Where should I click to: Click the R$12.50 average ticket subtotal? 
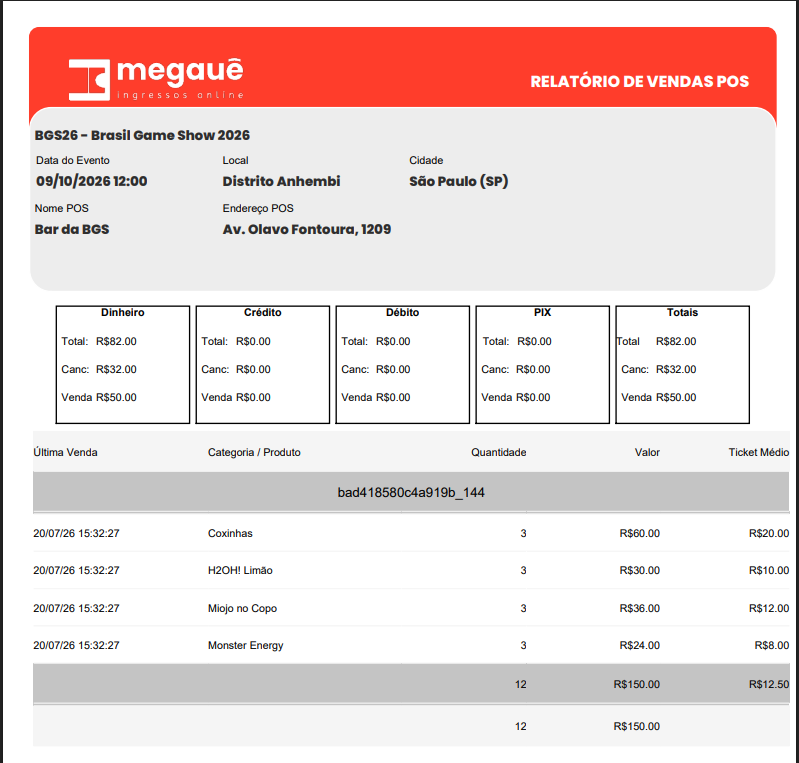pos(769,685)
